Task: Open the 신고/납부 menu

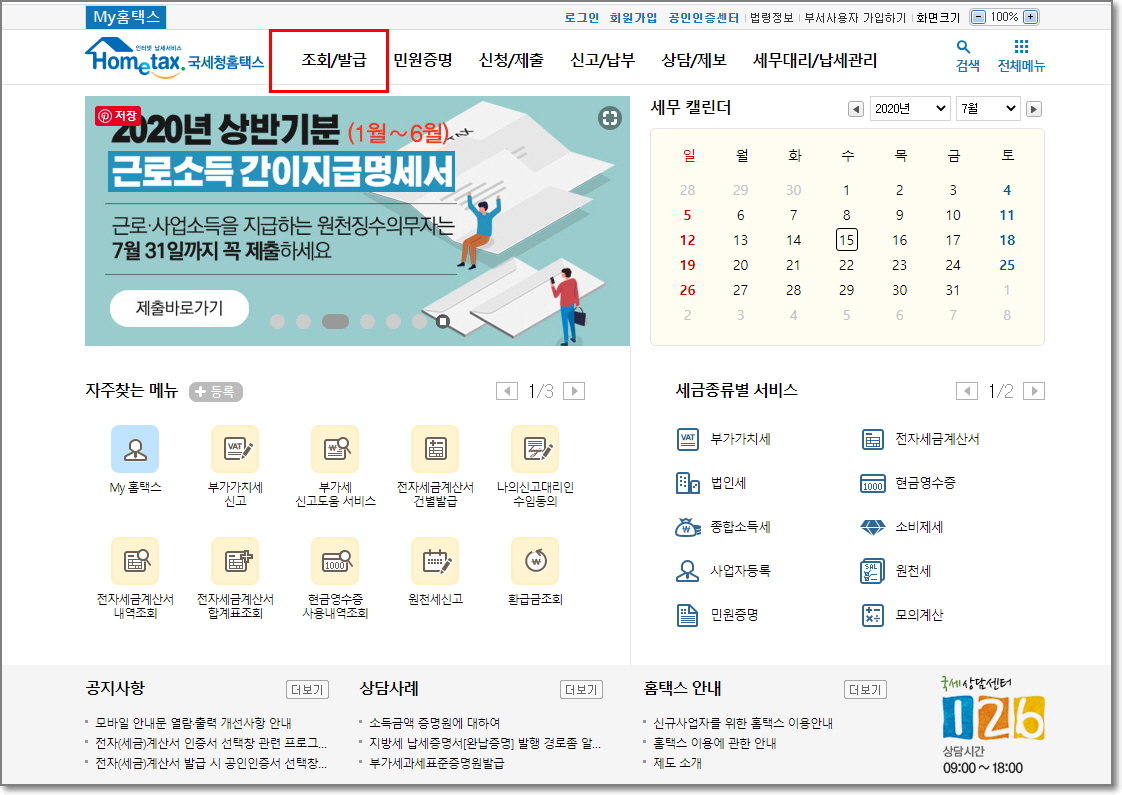Action: click(603, 60)
